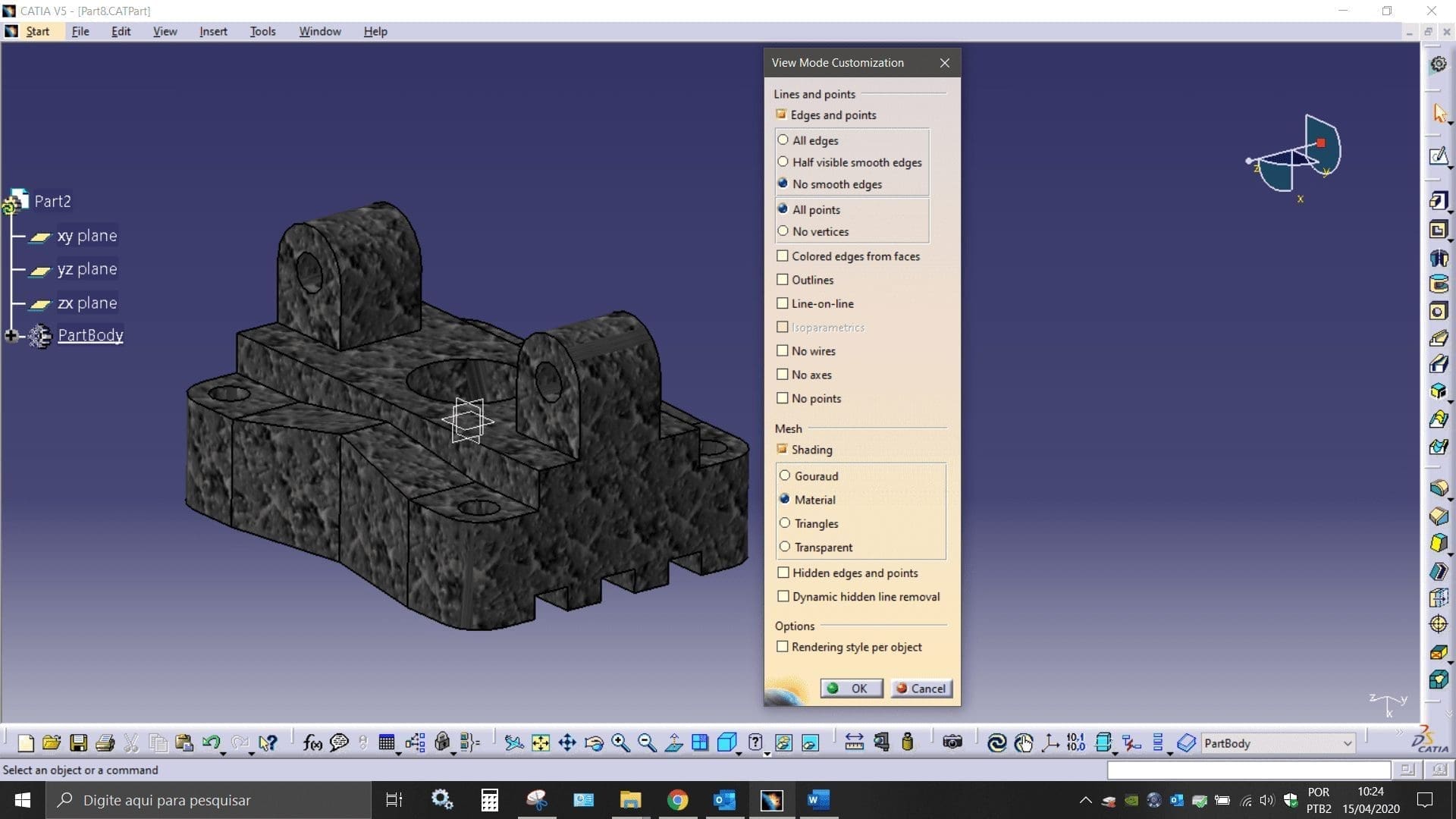The height and width of the screenshot is (819, 1456).
Task: Click OK in View Mode Customization dialog
Action: point(851,688)
